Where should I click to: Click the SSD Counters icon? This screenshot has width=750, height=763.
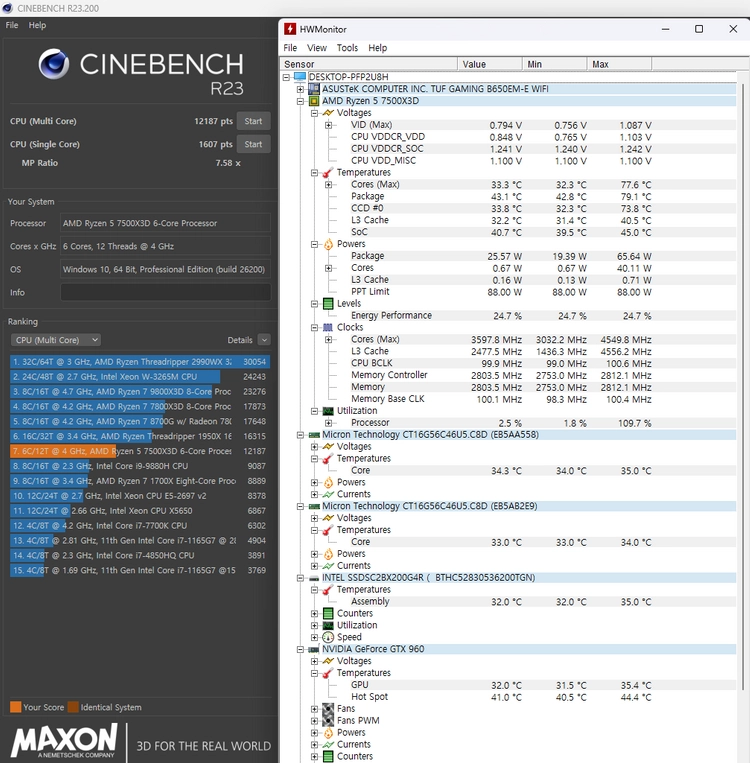pyautogui.click(x=328, y=614)
